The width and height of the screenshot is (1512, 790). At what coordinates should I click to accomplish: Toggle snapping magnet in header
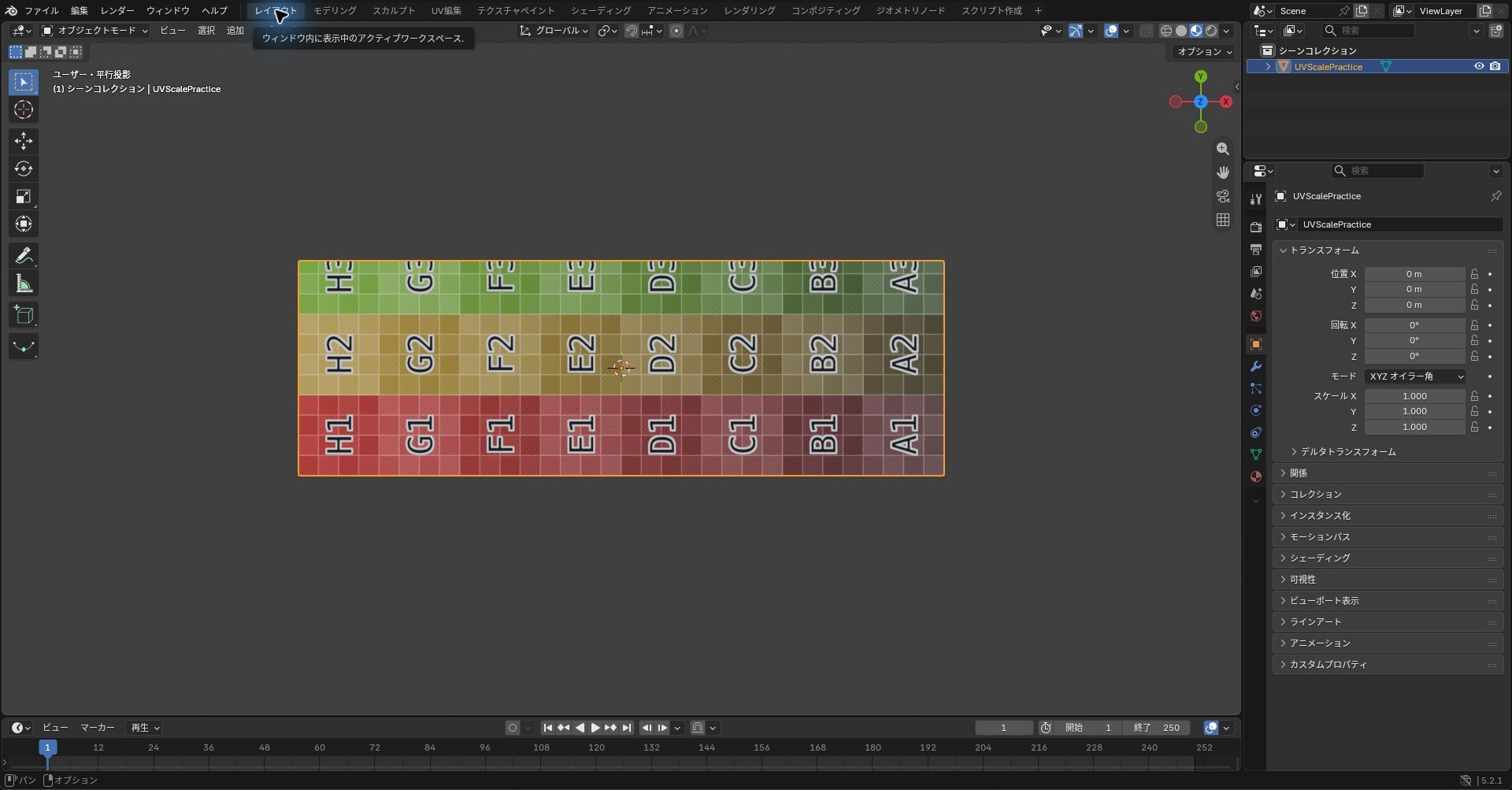tap(632, 31)
